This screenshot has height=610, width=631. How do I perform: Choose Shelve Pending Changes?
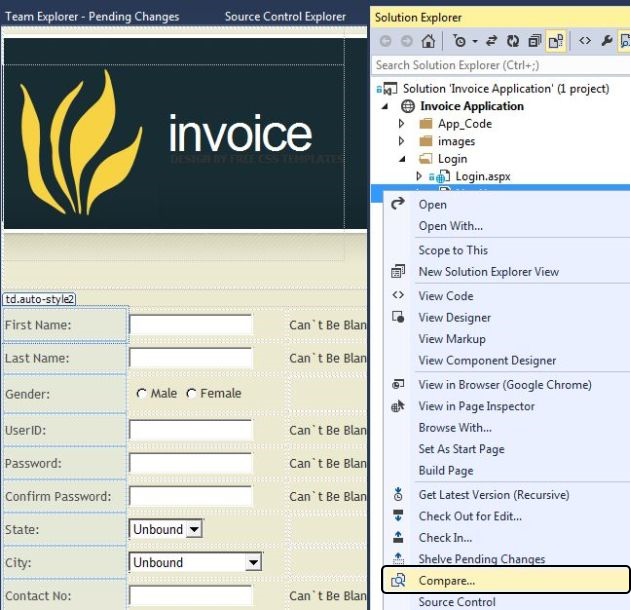(x=482, y=559)
